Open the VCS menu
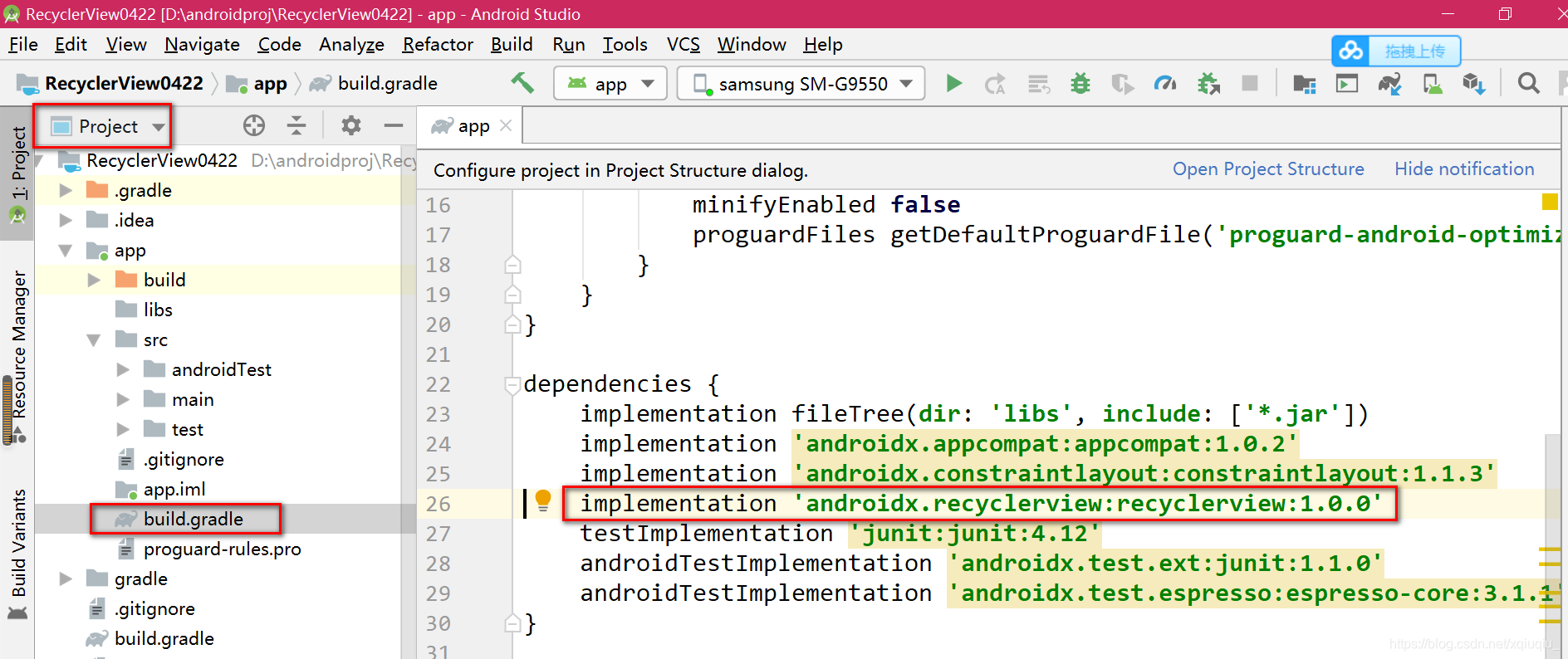This screenshot has width=1568, height=659. click(684, 44)
